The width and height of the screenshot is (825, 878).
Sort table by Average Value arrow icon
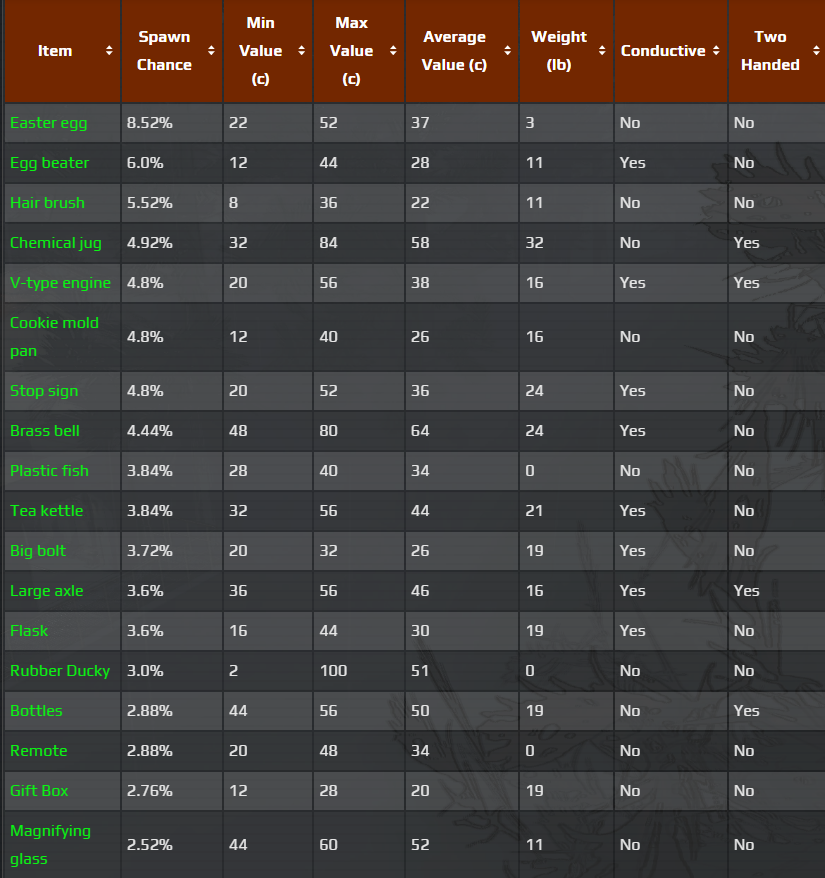[508, 51]
